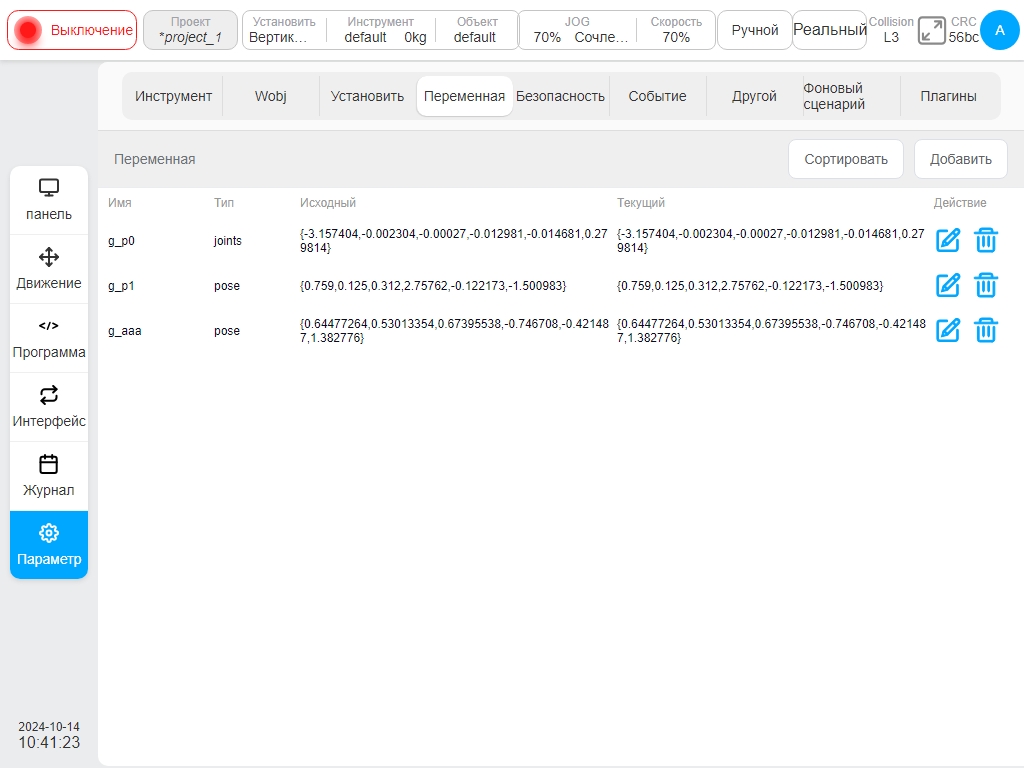Viewport: 1024px width, 768px height.
Task: Open the Плагины tab
Action: tap(948, 96)
